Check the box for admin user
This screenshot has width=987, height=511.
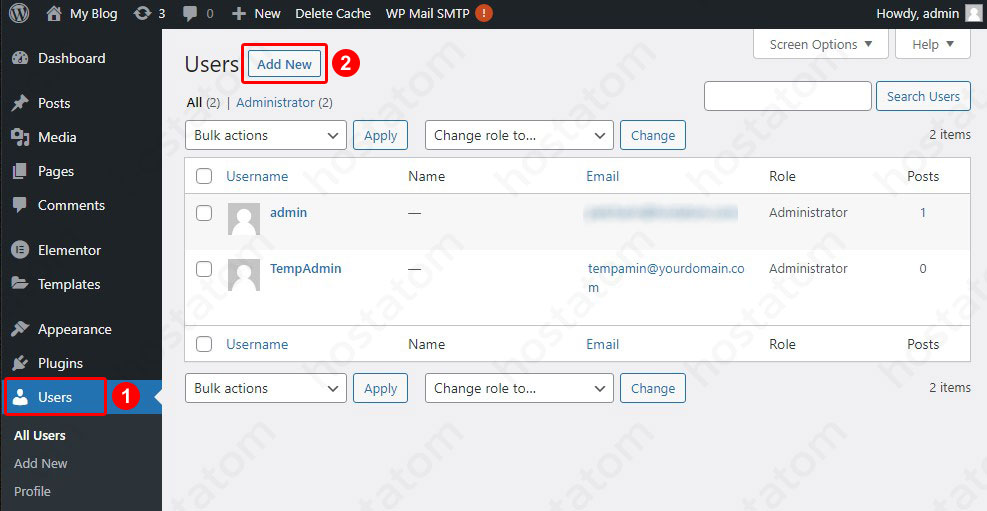204,213
